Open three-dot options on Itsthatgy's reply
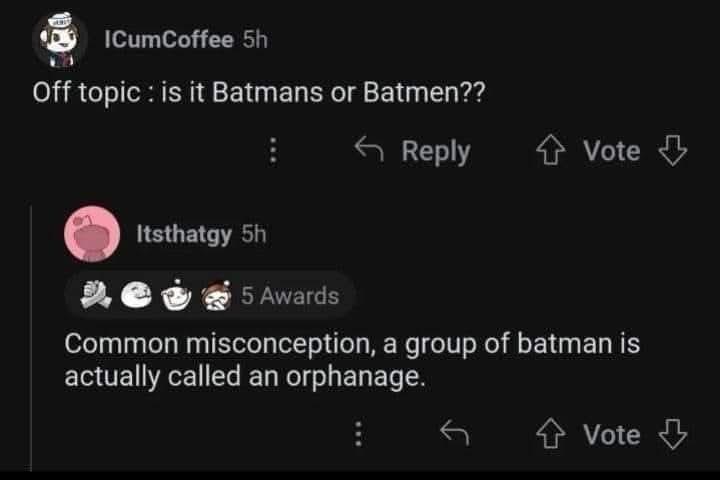The height and width of the screenshot is (480, 720). 358,434
